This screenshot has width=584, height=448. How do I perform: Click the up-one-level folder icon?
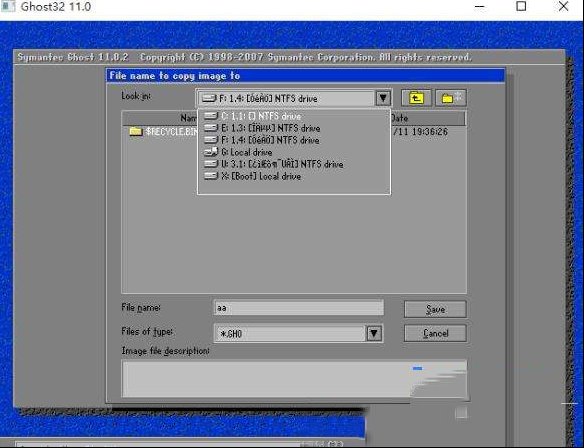click(416, 98)
